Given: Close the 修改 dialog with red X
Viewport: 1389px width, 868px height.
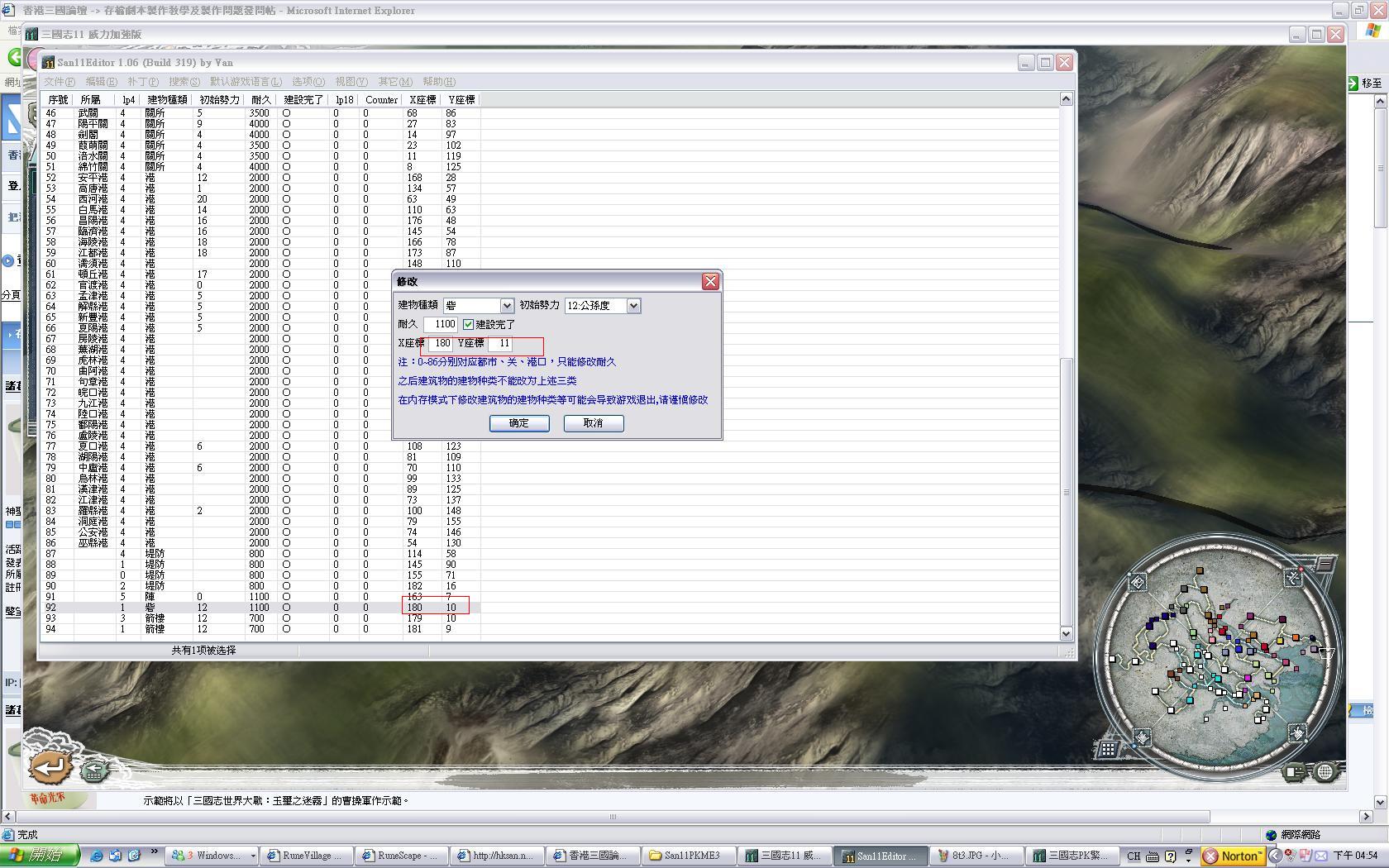Looking at the screenshot, I should click(710, 282).
